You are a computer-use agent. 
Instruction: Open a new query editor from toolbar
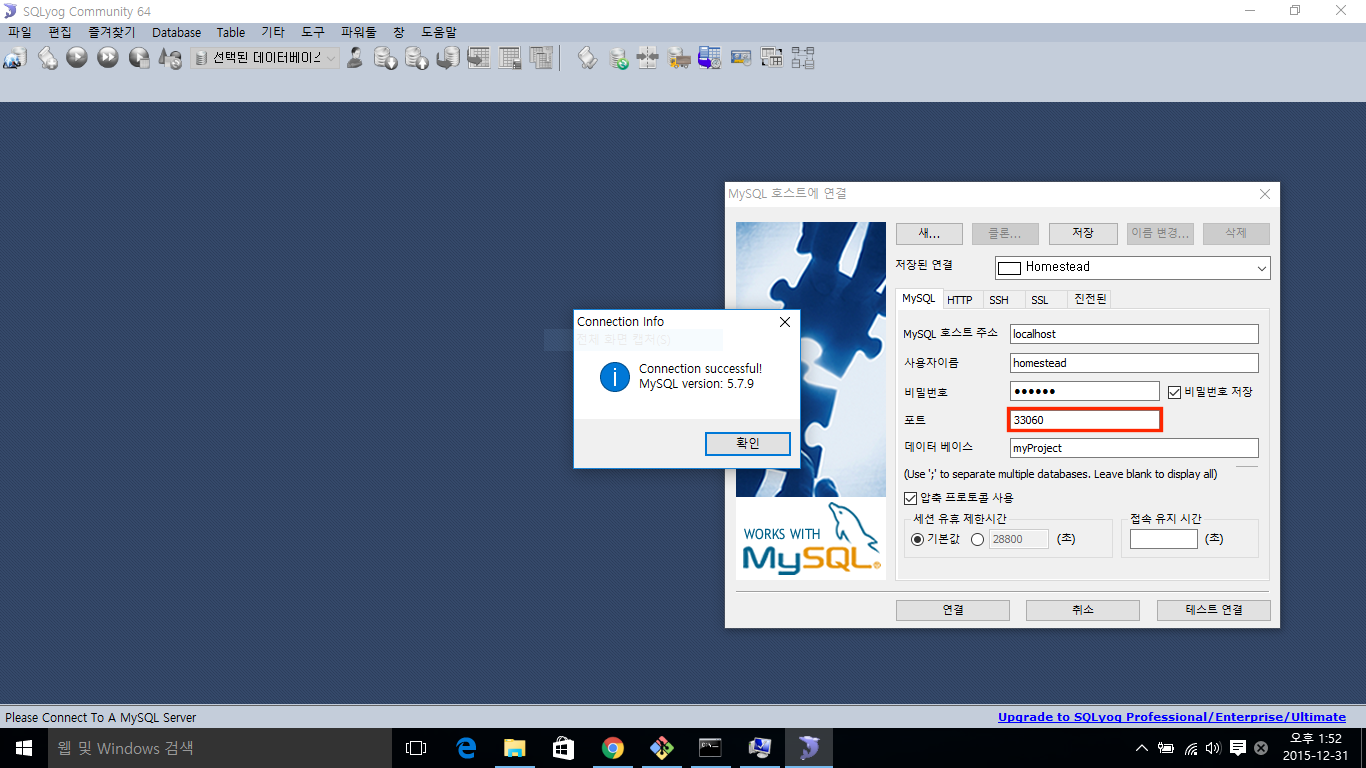[x=47, y=58]
